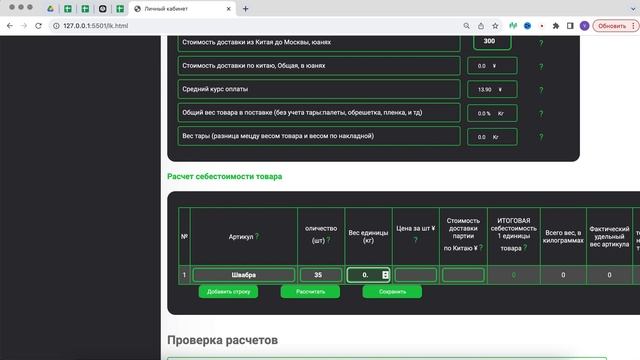Click the Проверка расчетов heading

(x=222, y=340)
